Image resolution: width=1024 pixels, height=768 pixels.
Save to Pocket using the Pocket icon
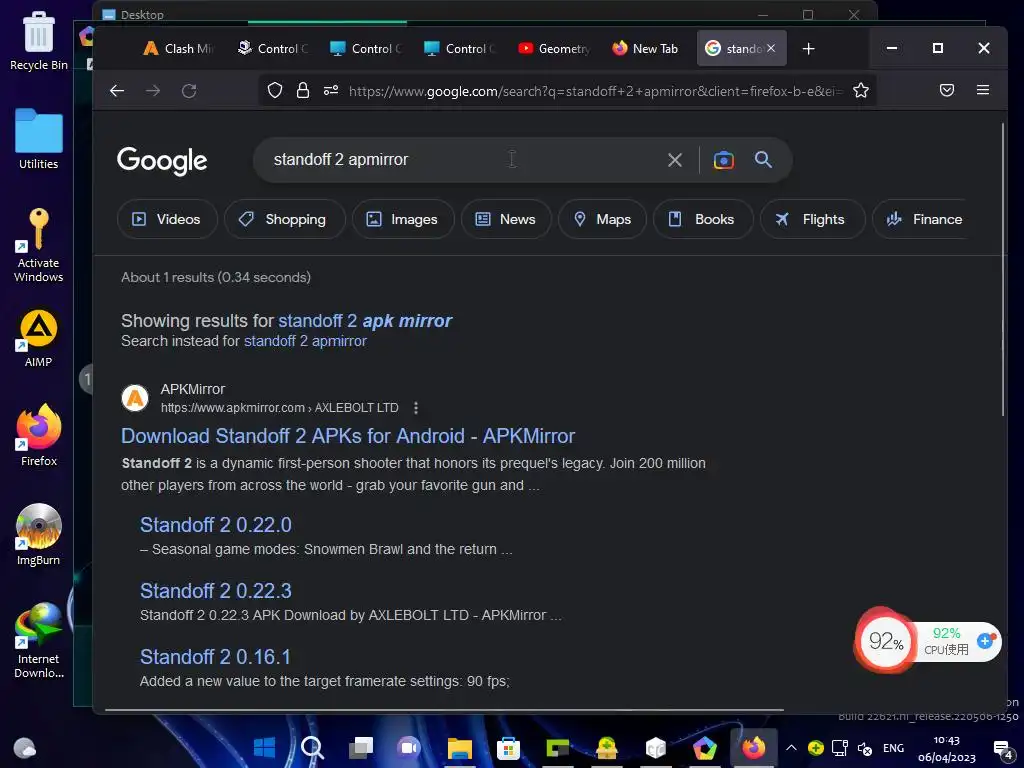pos(946,90)
